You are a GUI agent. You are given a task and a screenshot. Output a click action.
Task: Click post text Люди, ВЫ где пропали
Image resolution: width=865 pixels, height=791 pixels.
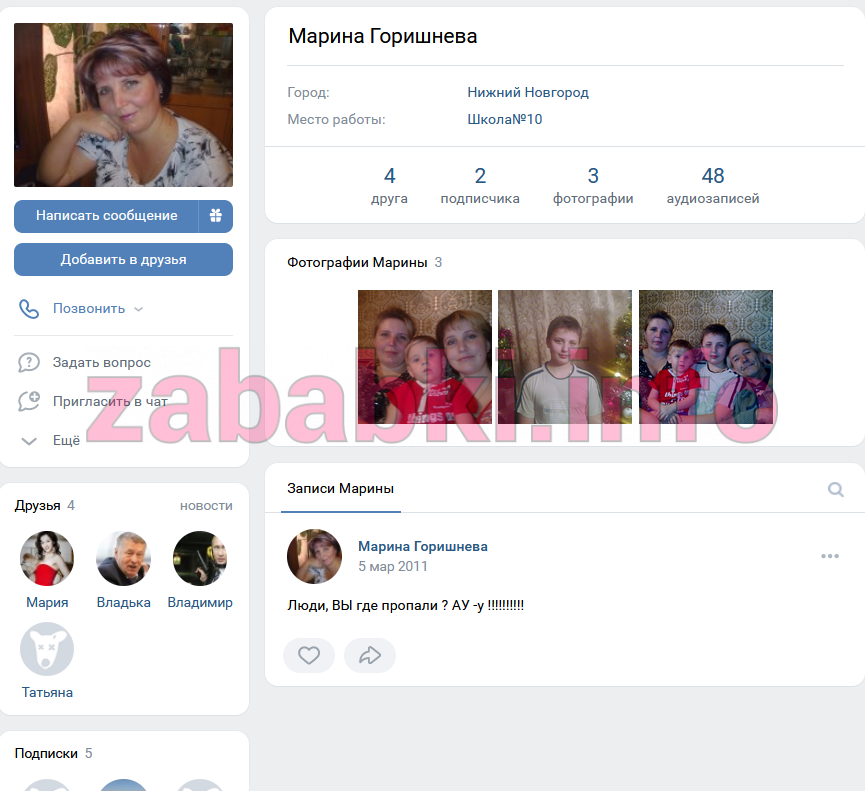pyautogui.click(x=405, y=606)
